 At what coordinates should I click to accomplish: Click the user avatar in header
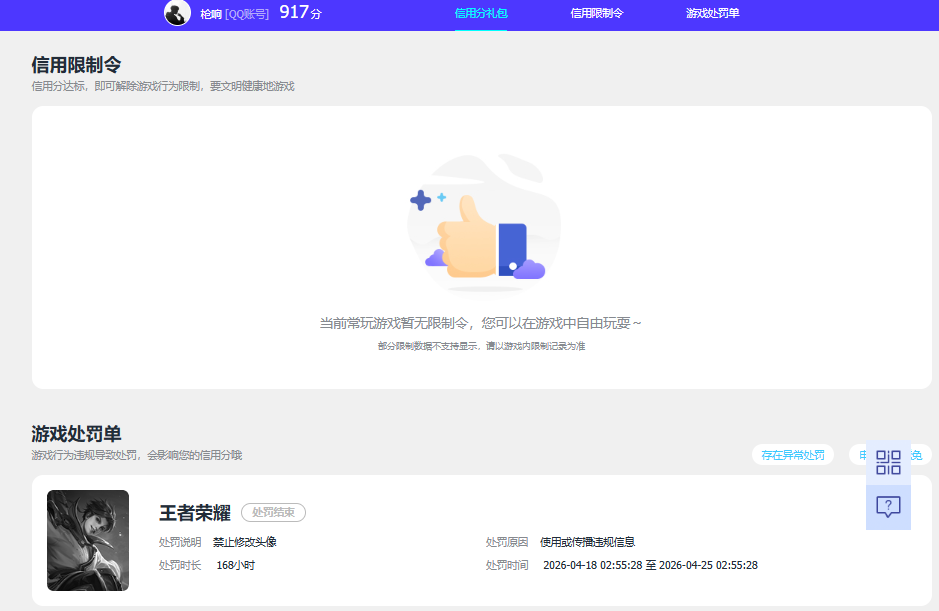pos(177,13)
